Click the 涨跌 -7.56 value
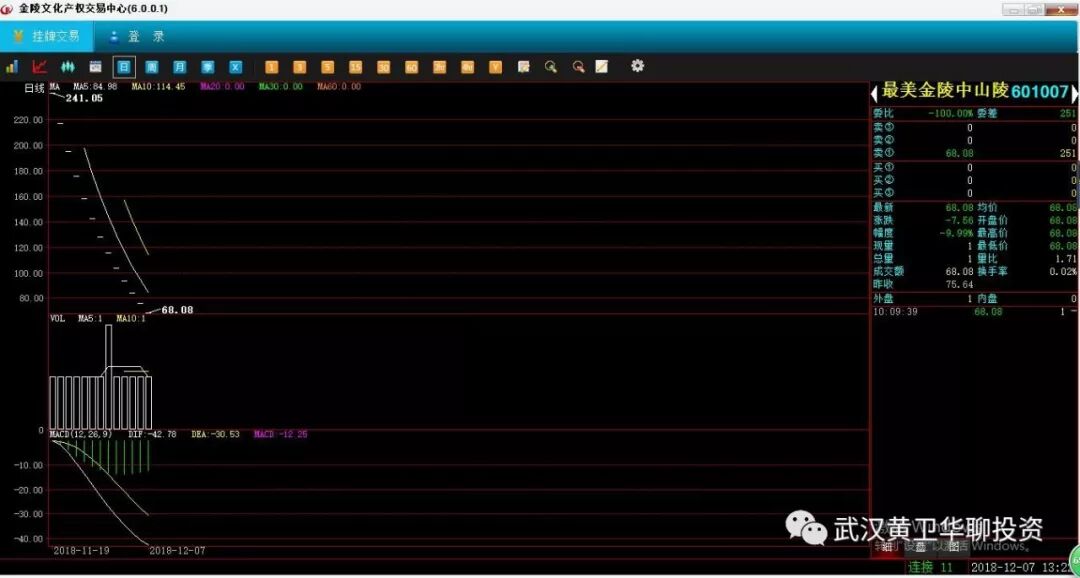The height and width of the screenshot is (578, 1080). tap(959, 220)
